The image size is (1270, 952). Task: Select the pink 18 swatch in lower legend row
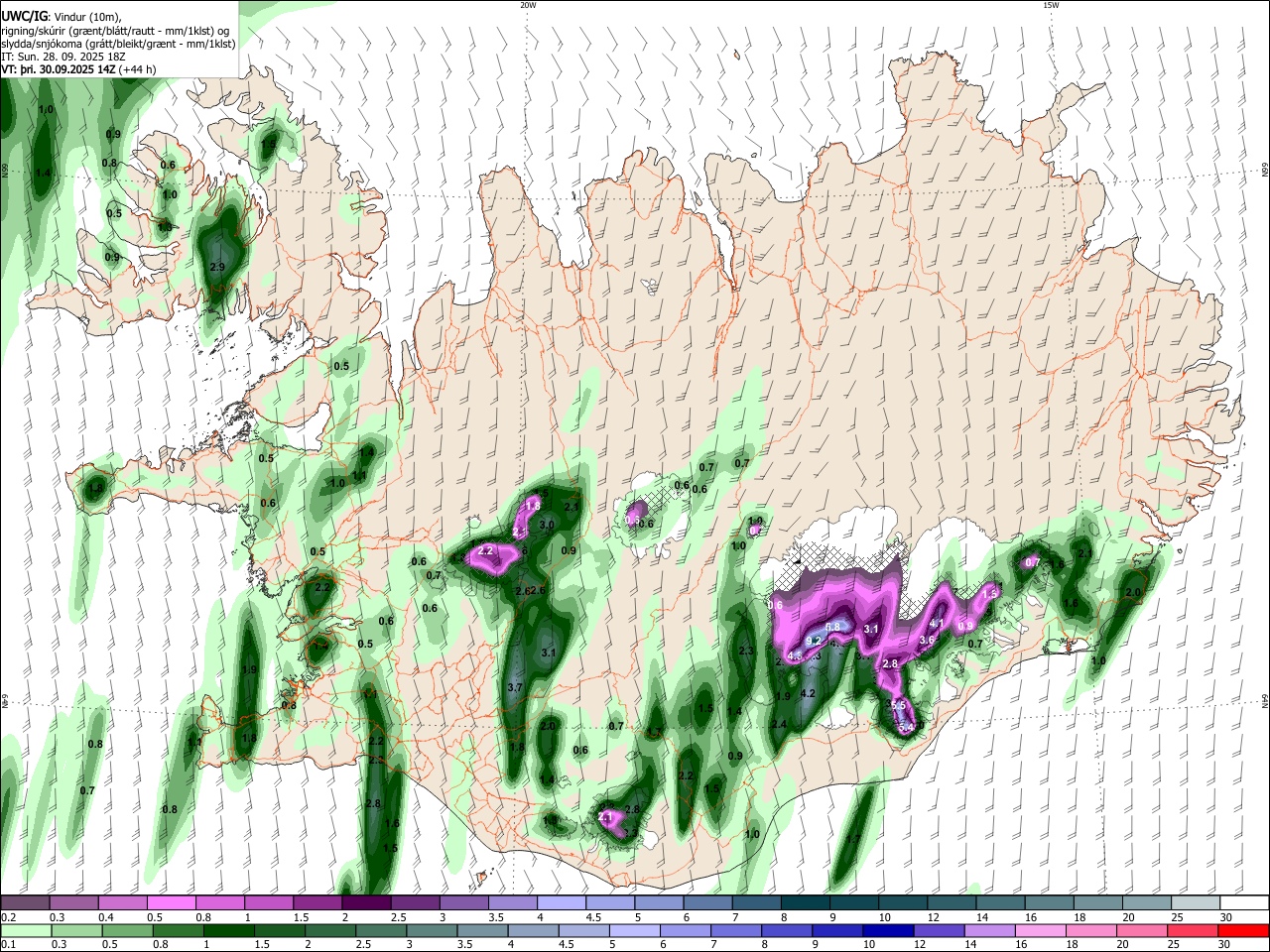pos(1092,930)
